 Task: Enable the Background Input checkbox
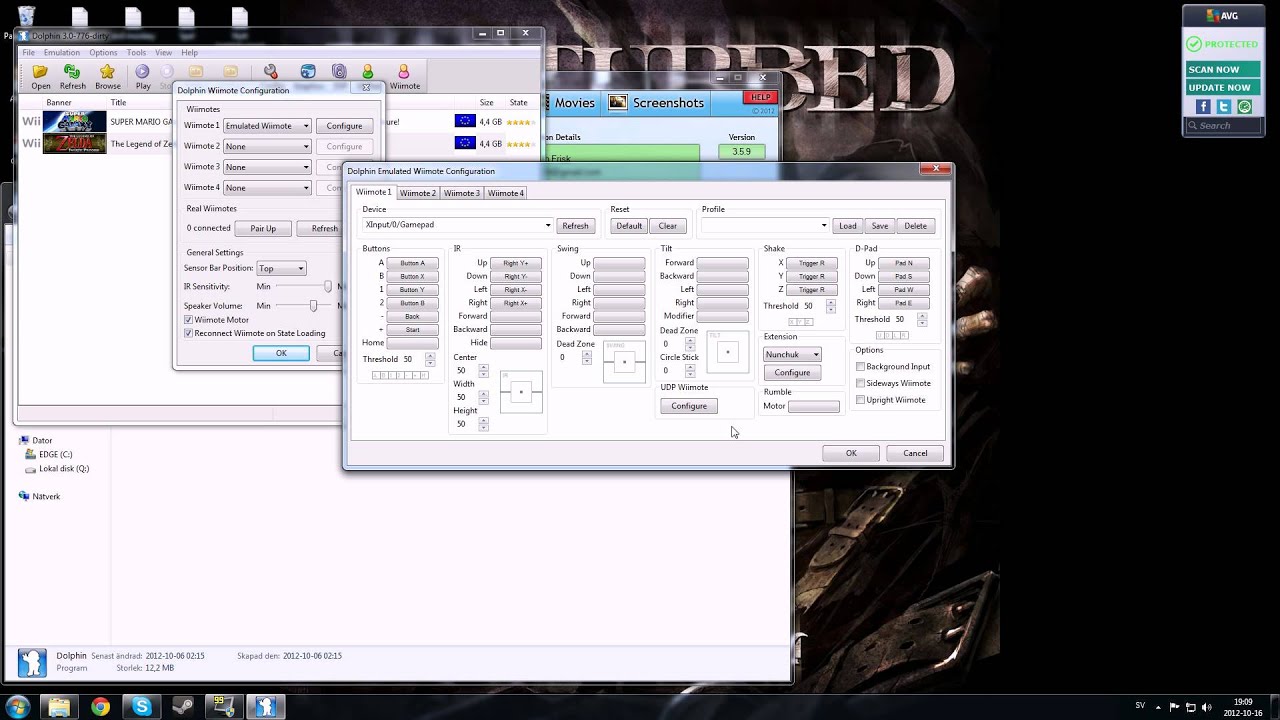tap(860, 367)
